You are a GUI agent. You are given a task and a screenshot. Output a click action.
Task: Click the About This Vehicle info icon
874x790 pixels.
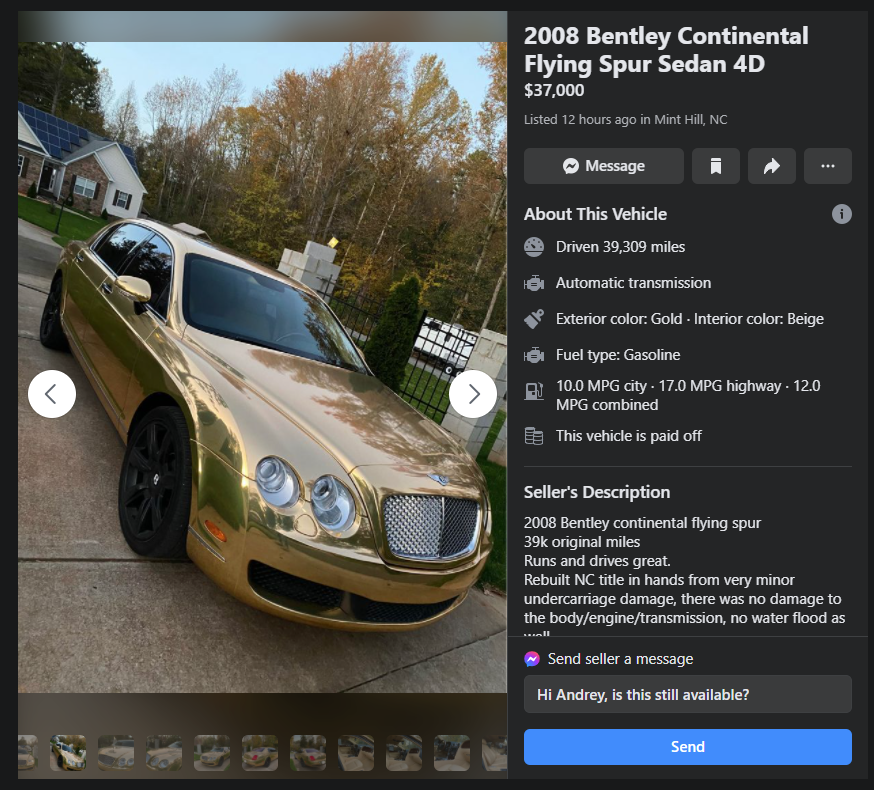pos(842,214)
